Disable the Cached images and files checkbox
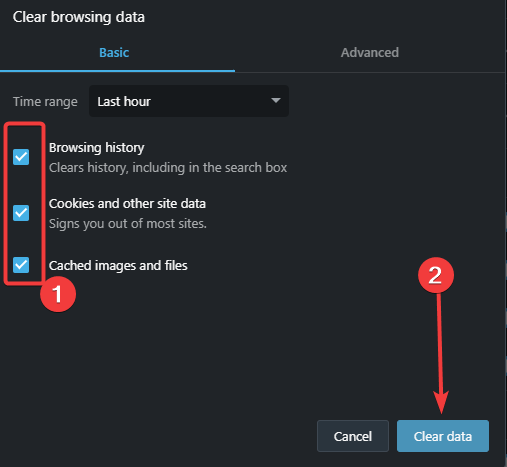 [21, 265]
